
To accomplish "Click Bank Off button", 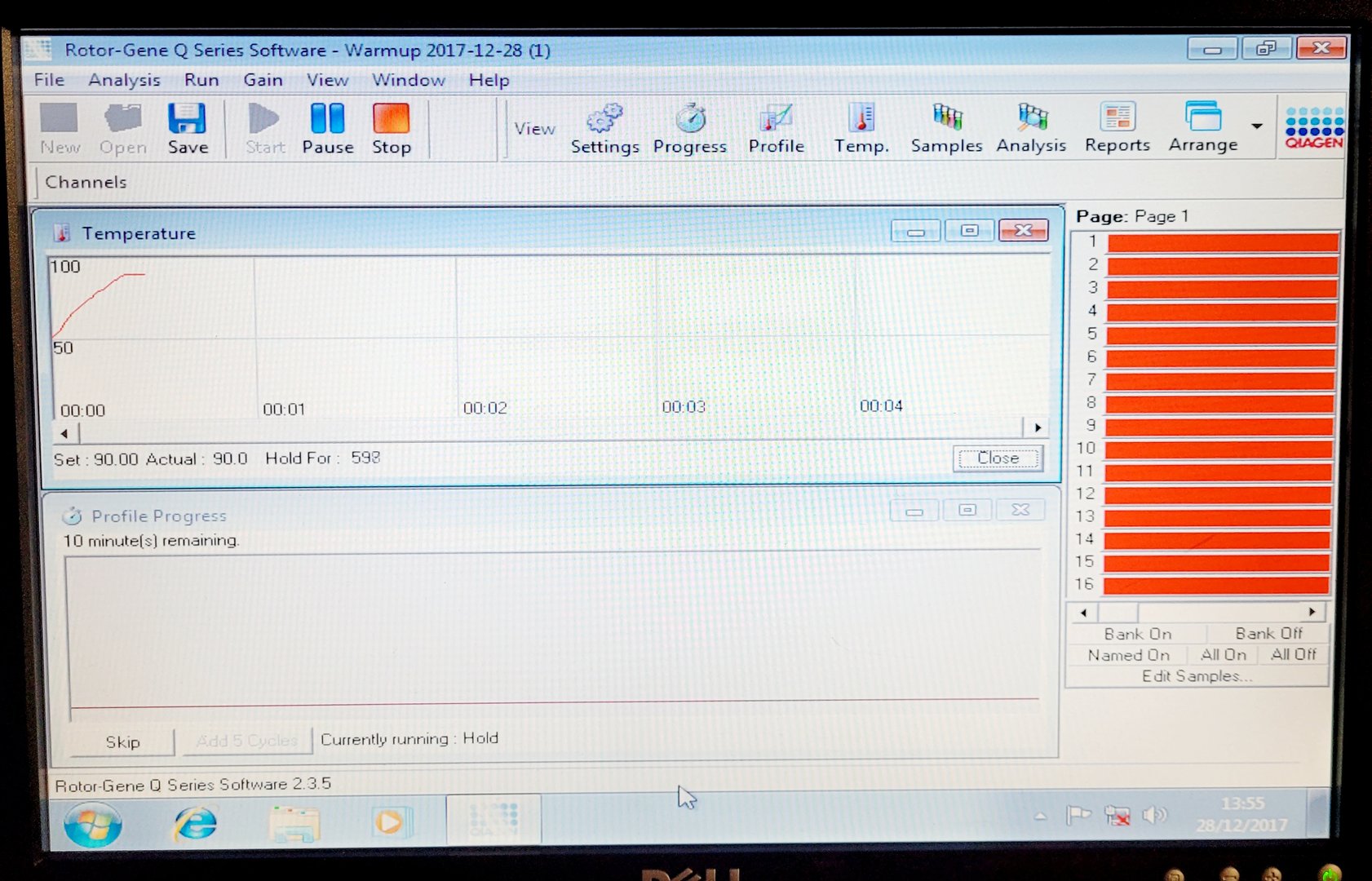I will tap(1268, 633).
